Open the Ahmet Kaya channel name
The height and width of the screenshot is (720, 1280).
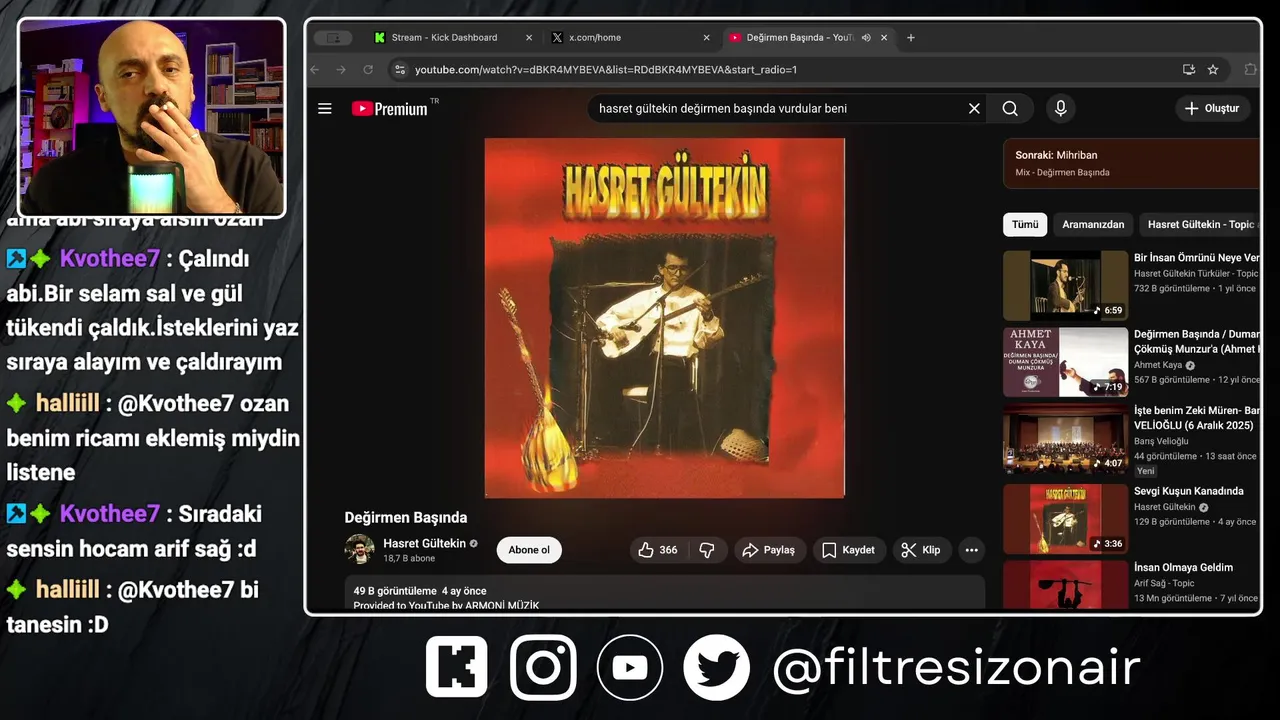(x=1157, y=365)
